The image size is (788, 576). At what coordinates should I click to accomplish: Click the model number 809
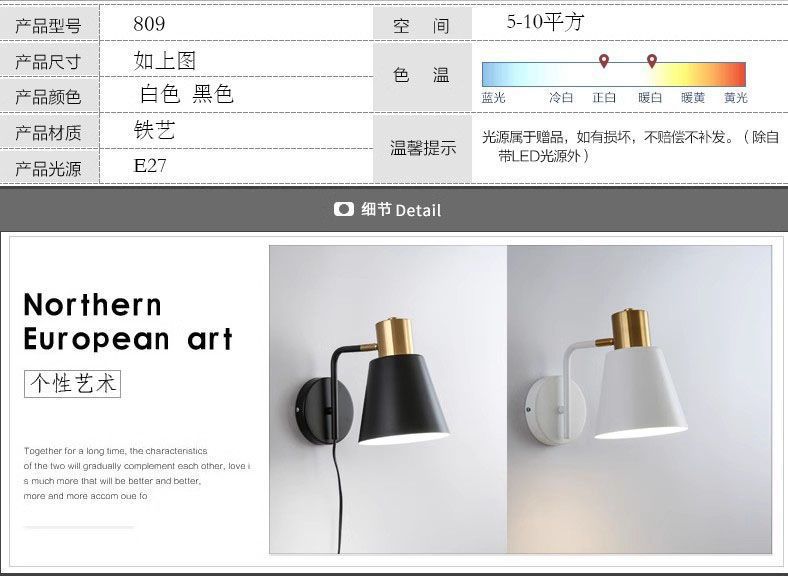(149, 24)
